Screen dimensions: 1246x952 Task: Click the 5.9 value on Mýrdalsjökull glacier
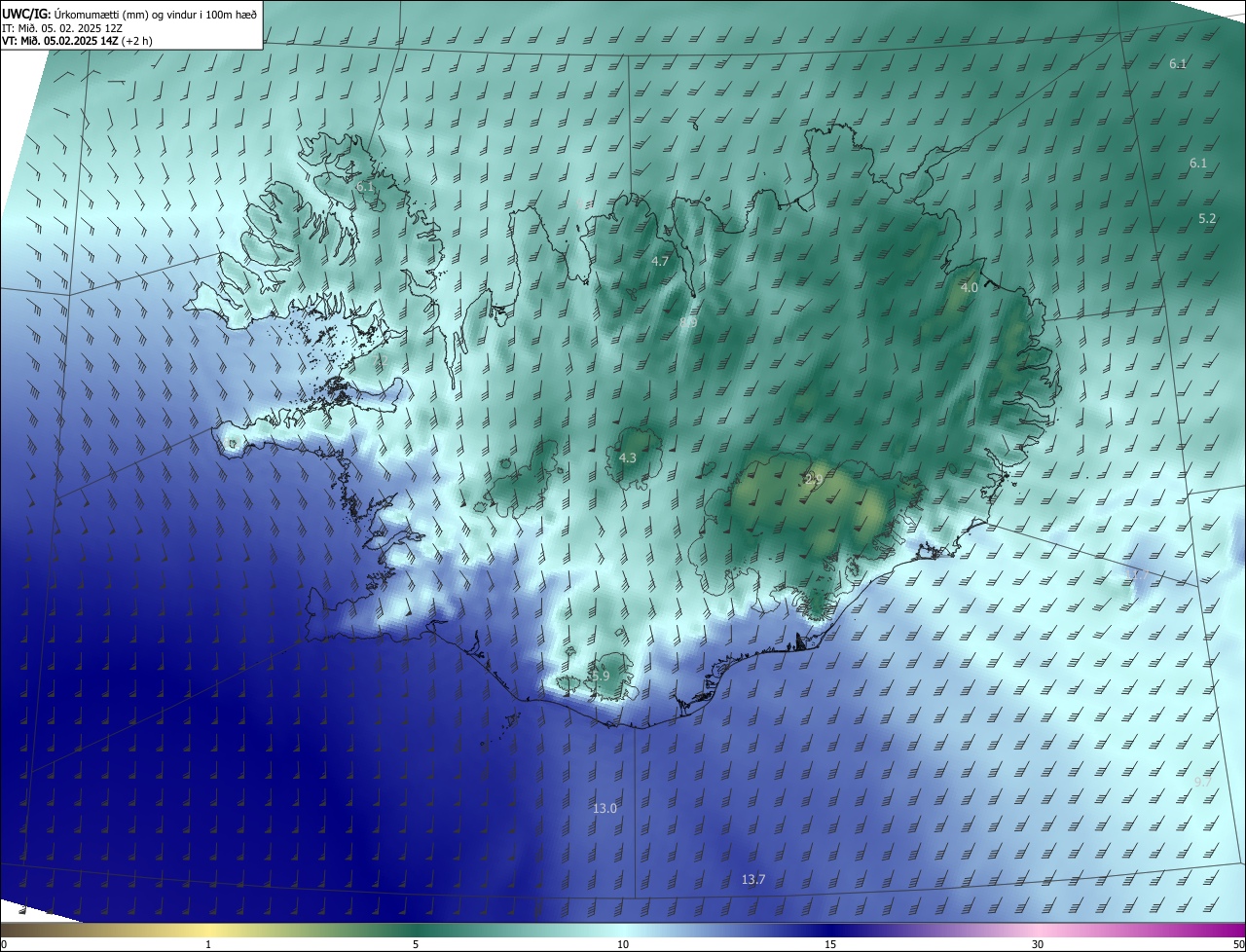[x=600, y=676]
